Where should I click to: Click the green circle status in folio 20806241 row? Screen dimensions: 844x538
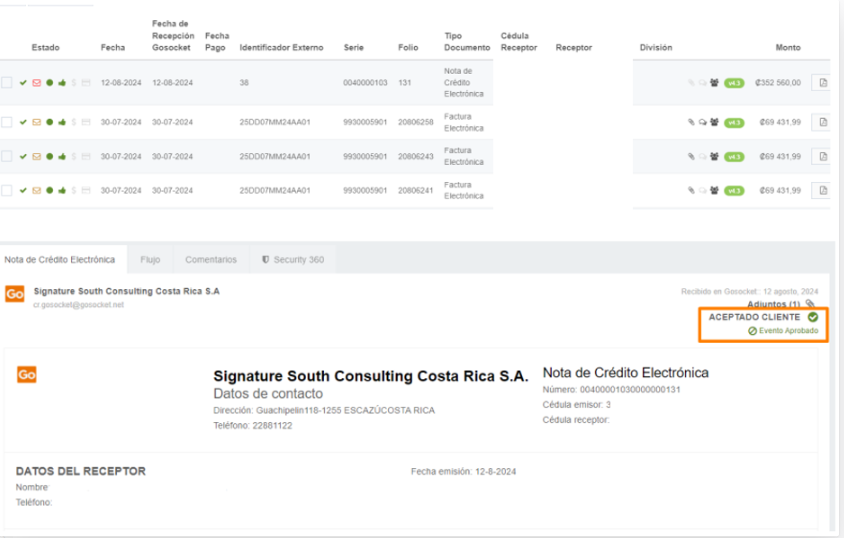click(x=50, y=190)
